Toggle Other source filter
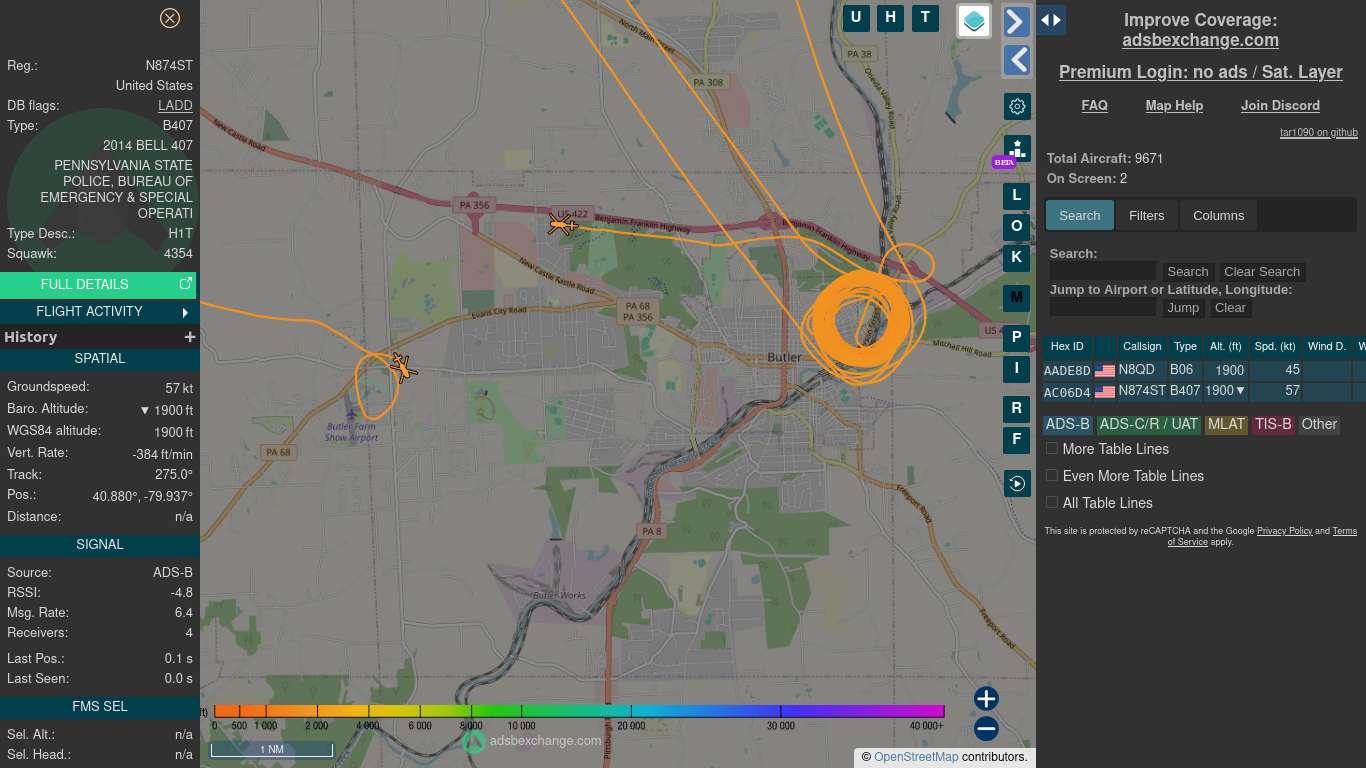The image size is (1366, 768). point(1319,425)
